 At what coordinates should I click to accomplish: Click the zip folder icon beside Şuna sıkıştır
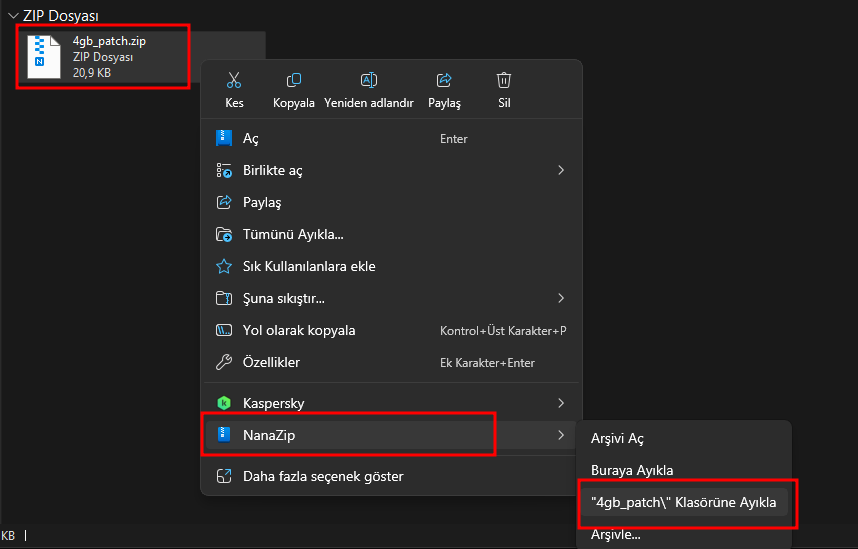coord(224,298)
